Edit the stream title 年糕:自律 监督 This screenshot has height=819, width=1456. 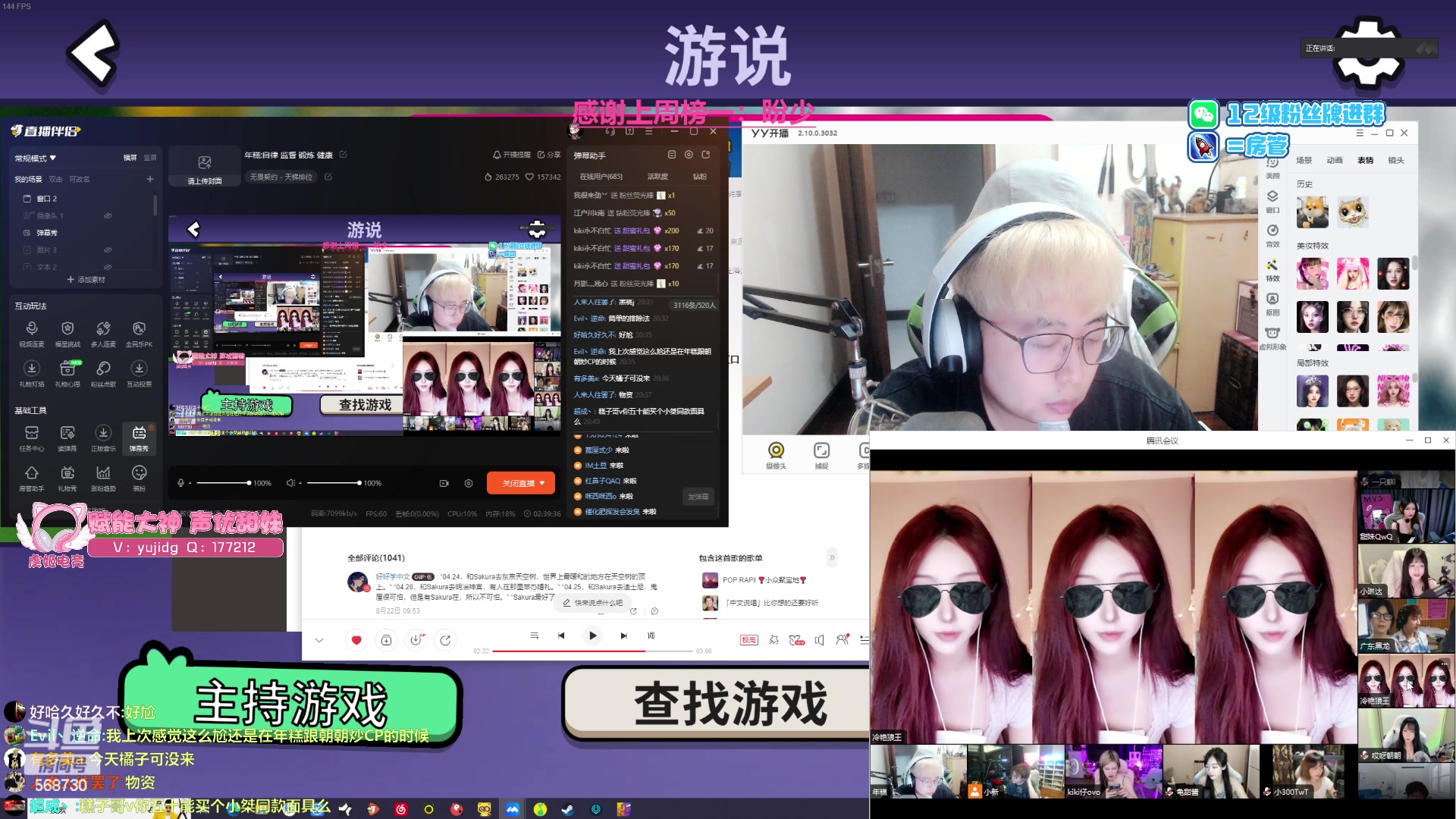point(343,155)
